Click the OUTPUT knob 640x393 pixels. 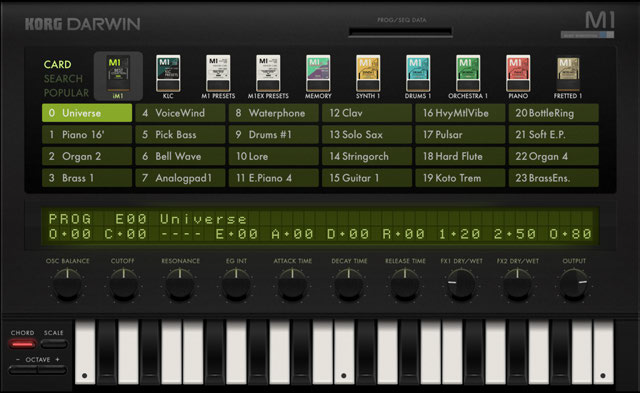click(x=574, y=284)
